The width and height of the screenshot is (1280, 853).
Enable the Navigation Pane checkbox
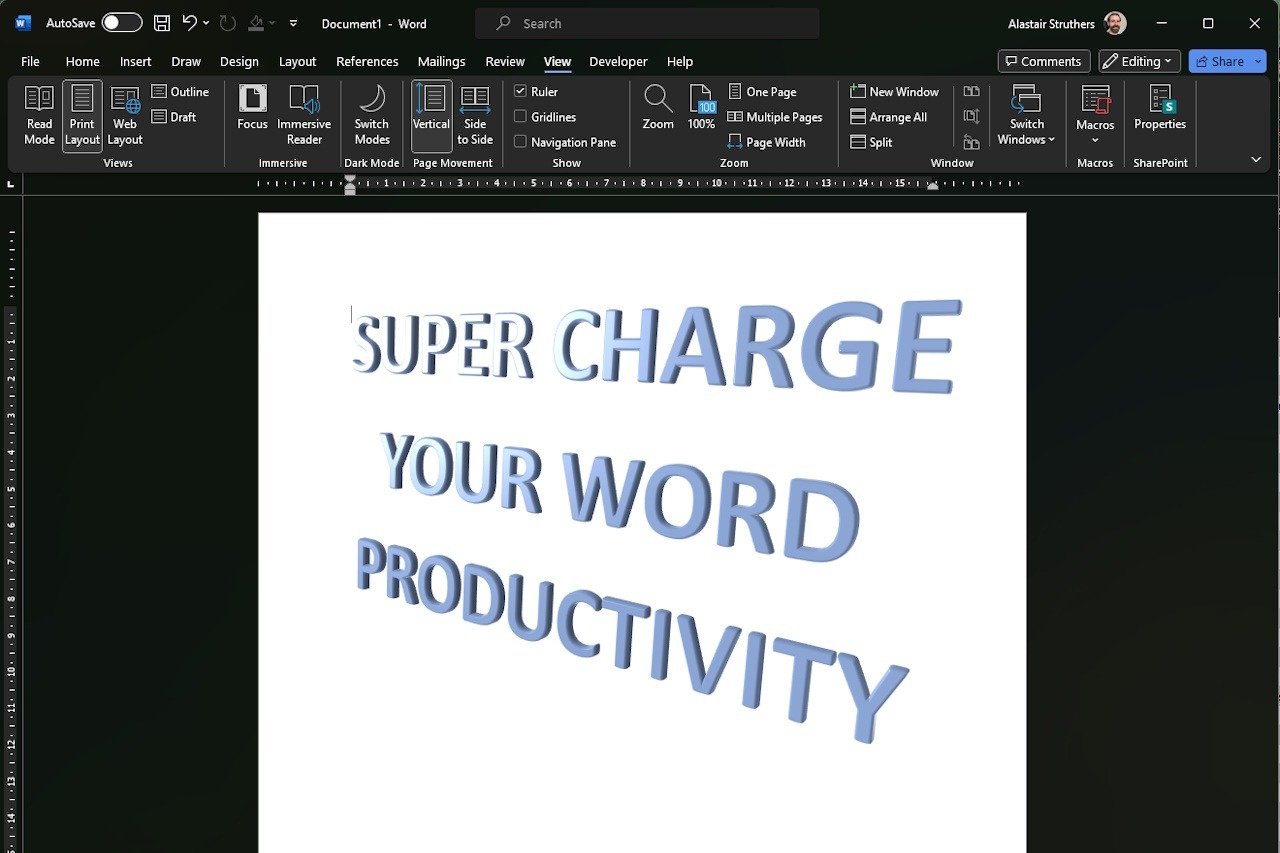(x=521, y=142)
